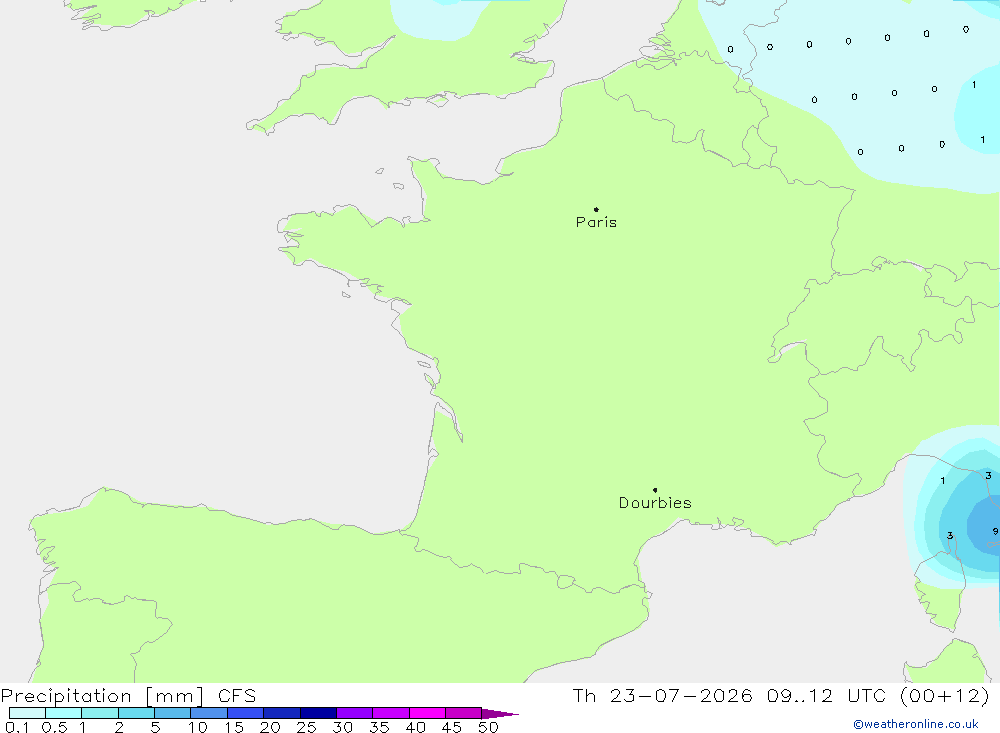Pick the 35–40 mm legend color swatch
1000x733 pixels.
[x=390, y=713]
